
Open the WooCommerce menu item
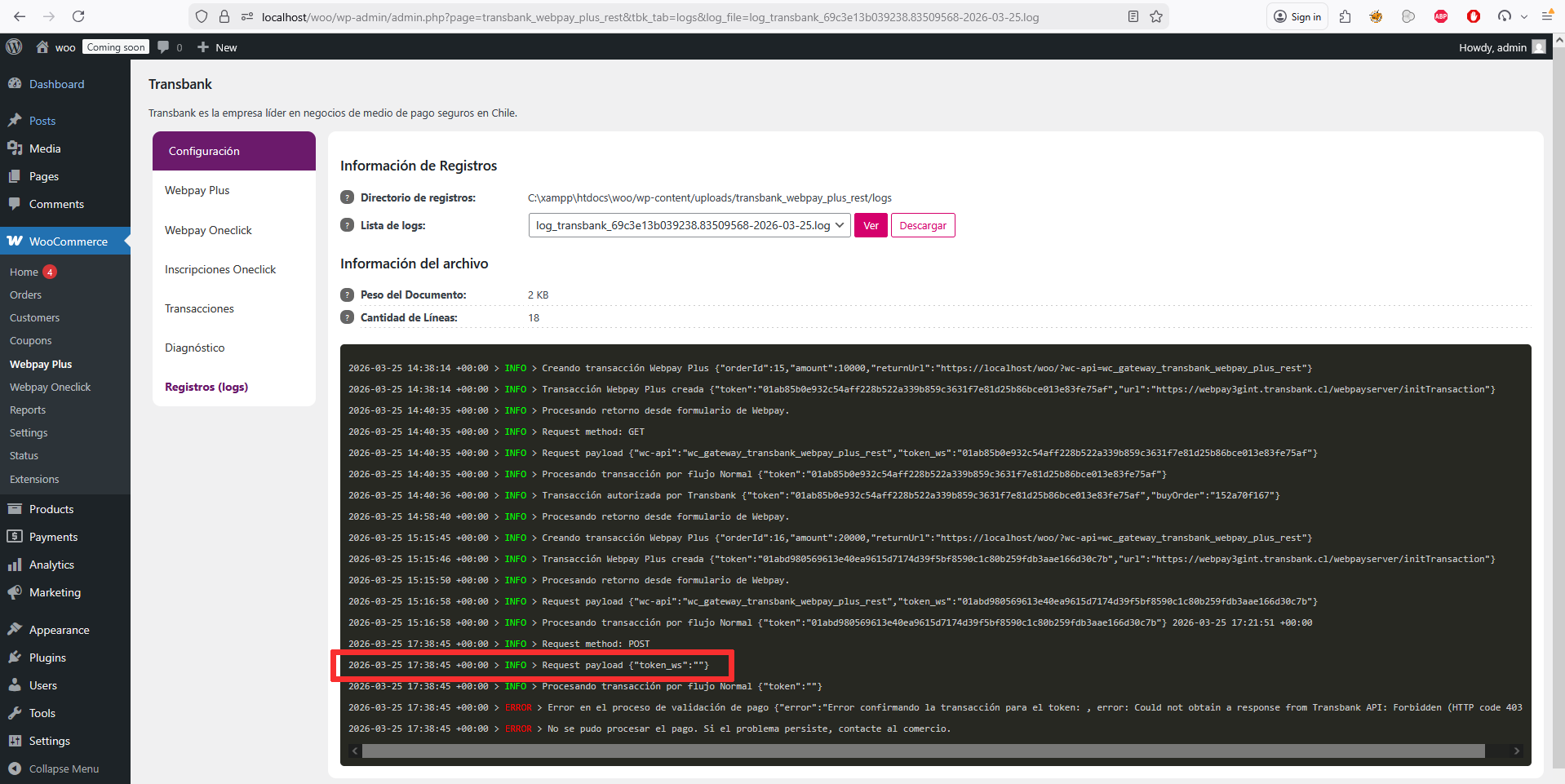[65, 241]
